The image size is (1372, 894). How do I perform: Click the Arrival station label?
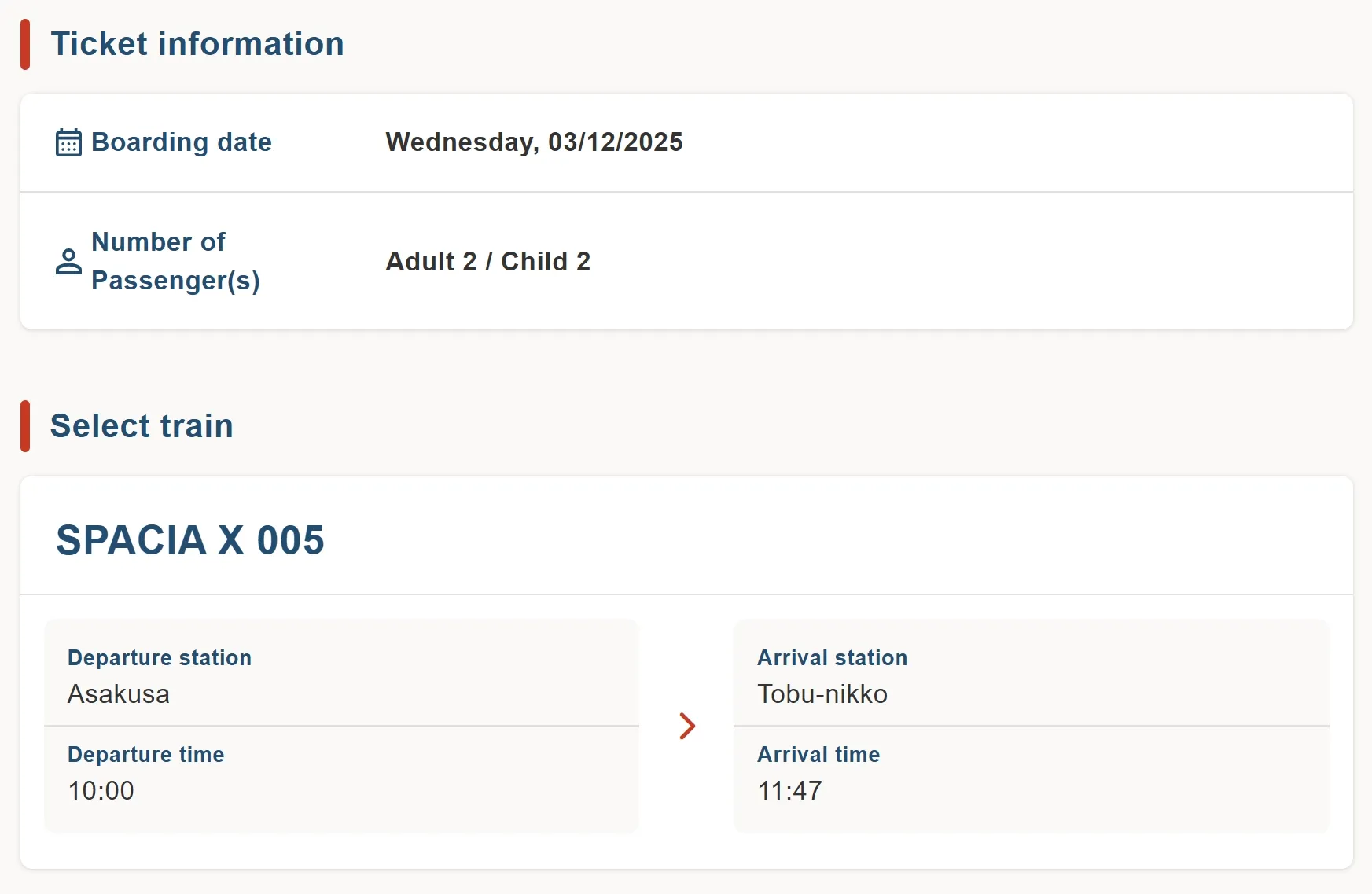pos(832,657)
